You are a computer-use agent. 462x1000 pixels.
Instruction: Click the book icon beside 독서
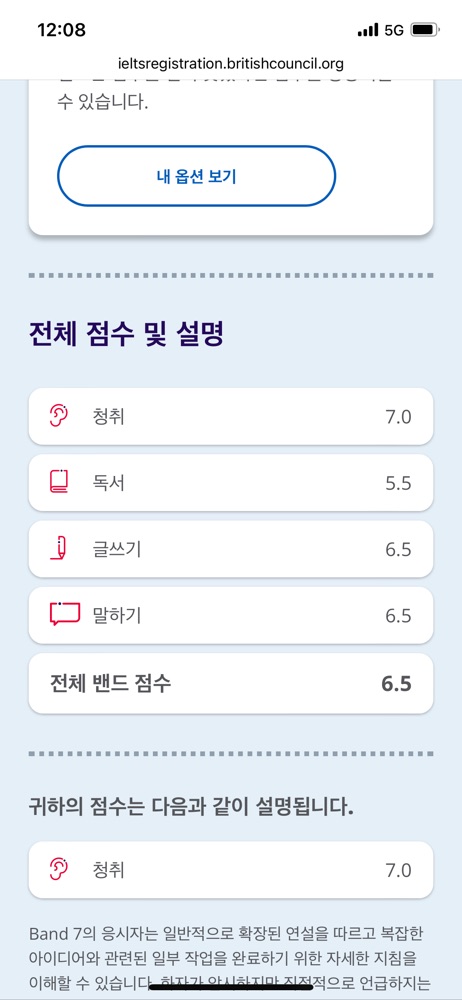[59, 482]
